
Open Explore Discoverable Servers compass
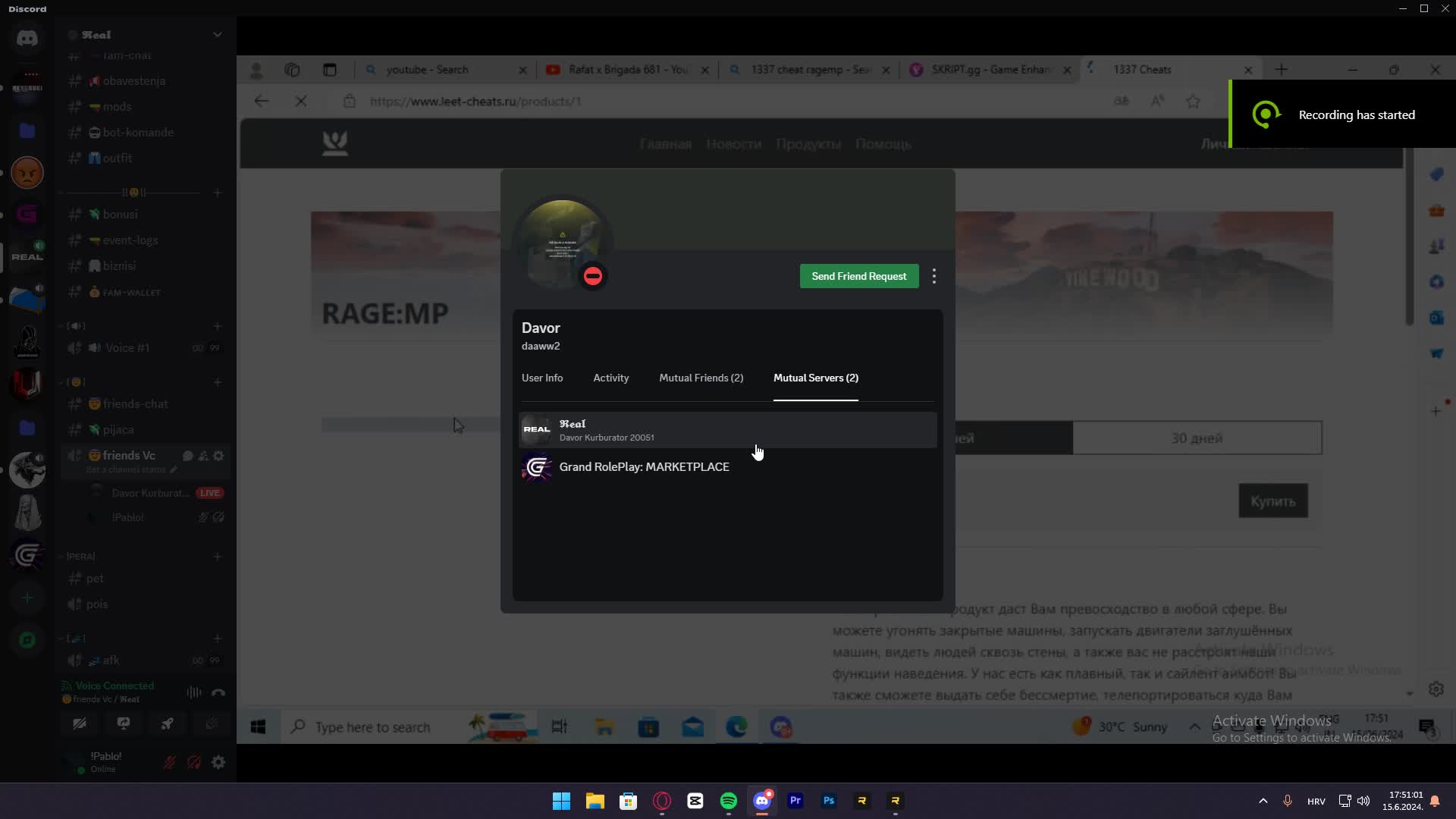pos(27,640)
